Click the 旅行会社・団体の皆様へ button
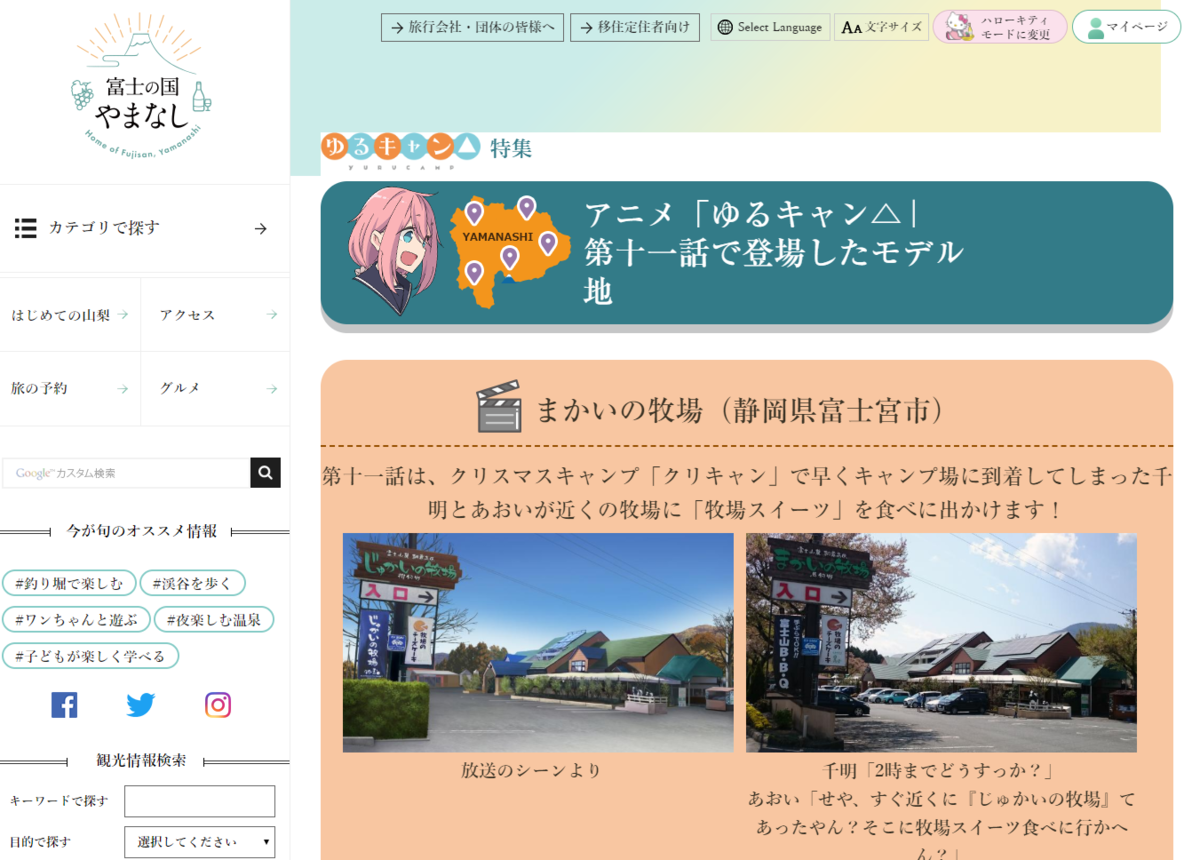The height and width of the screenshot is (860, 1200). point(471,27)
